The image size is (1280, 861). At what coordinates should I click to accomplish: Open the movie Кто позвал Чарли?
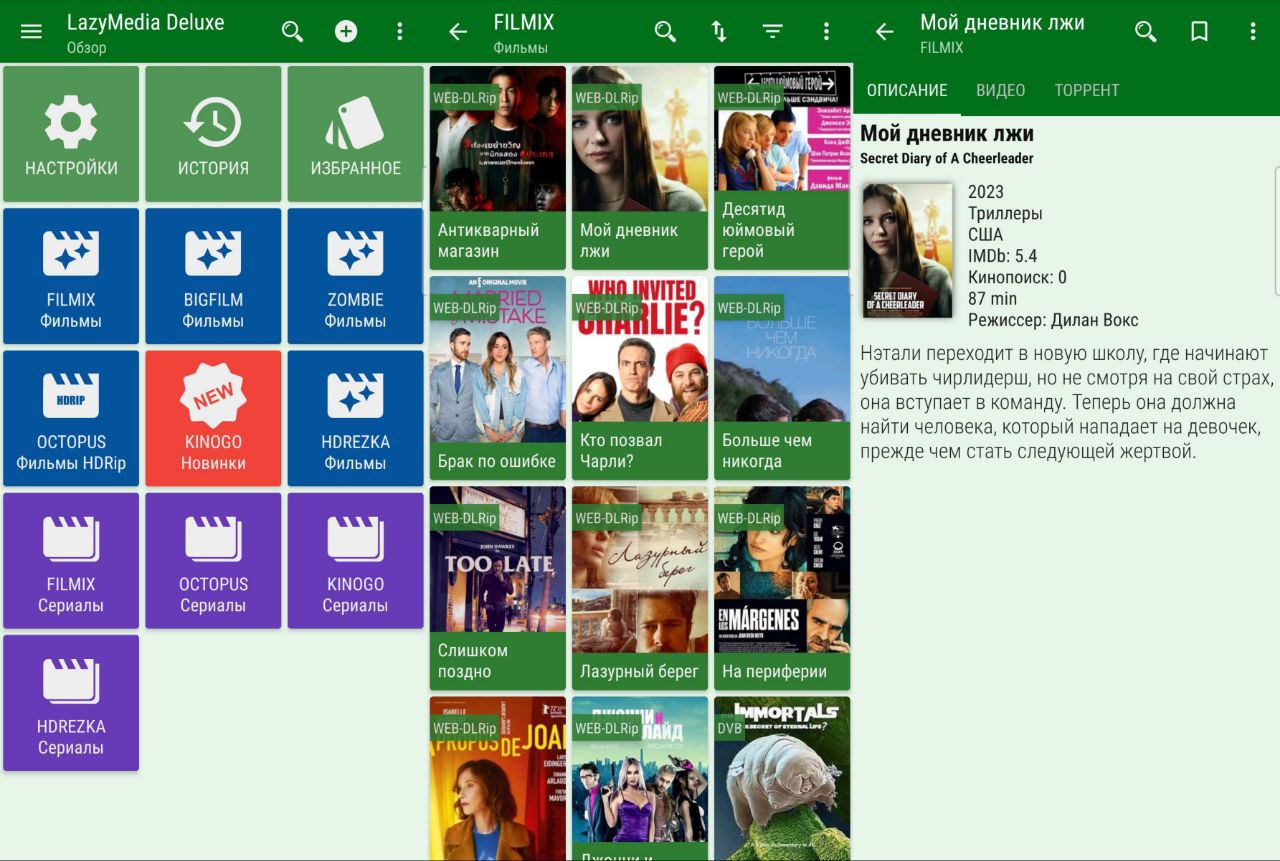pos(640,378)
